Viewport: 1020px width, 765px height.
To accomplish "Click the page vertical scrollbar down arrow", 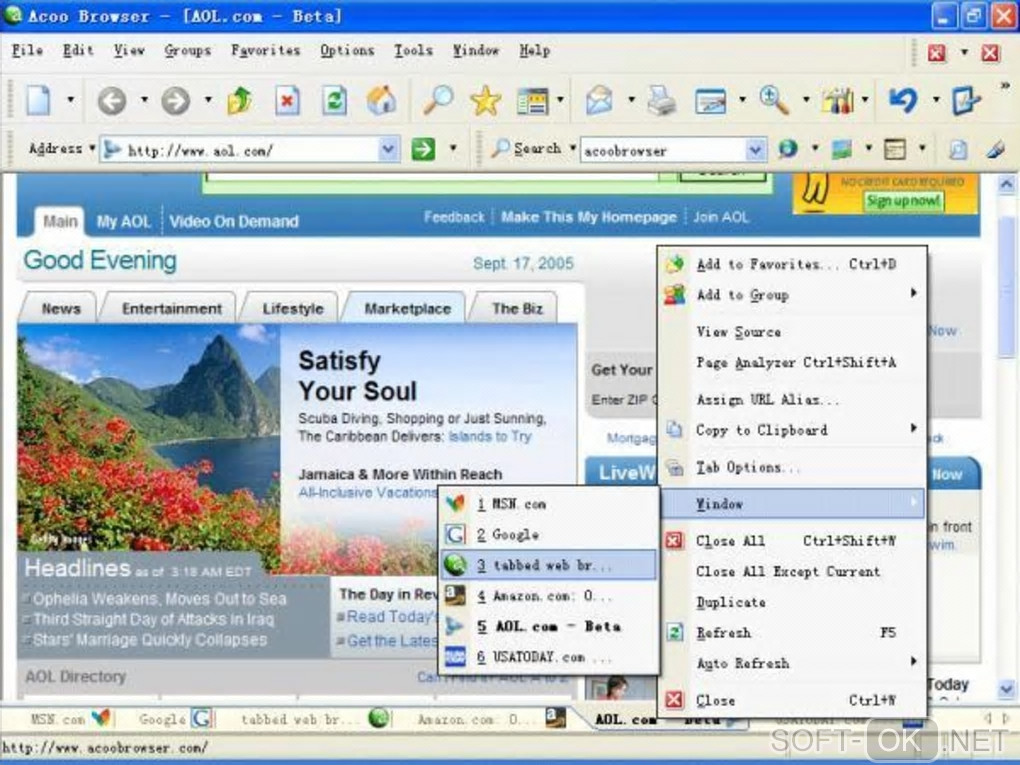I will point(1006,688).
